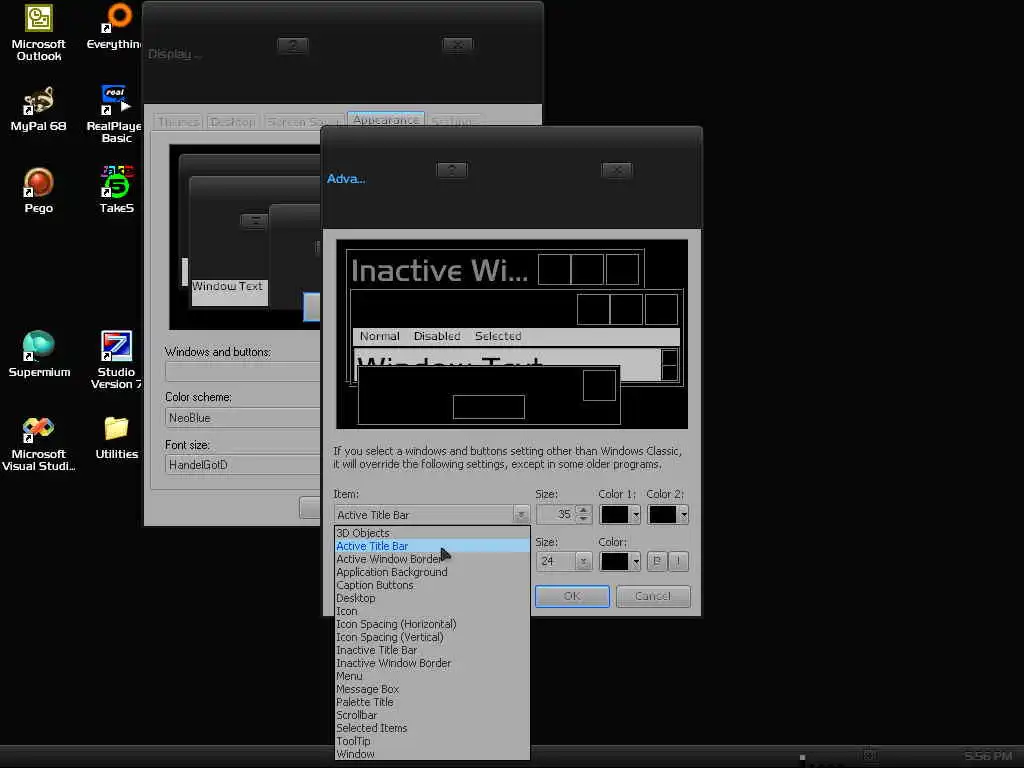Click Selected menu item in preview
The image size is (1024, 768).
point(498,336)
